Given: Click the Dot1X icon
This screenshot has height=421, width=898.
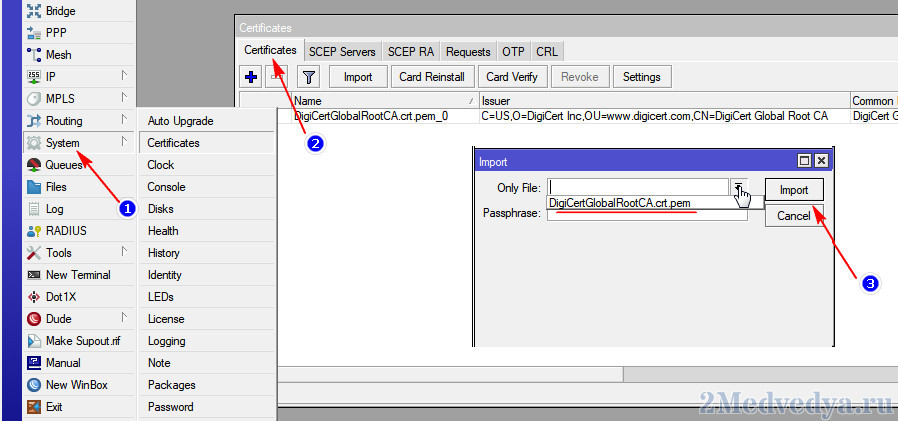Looking at the screenshot, I should 34,297.
